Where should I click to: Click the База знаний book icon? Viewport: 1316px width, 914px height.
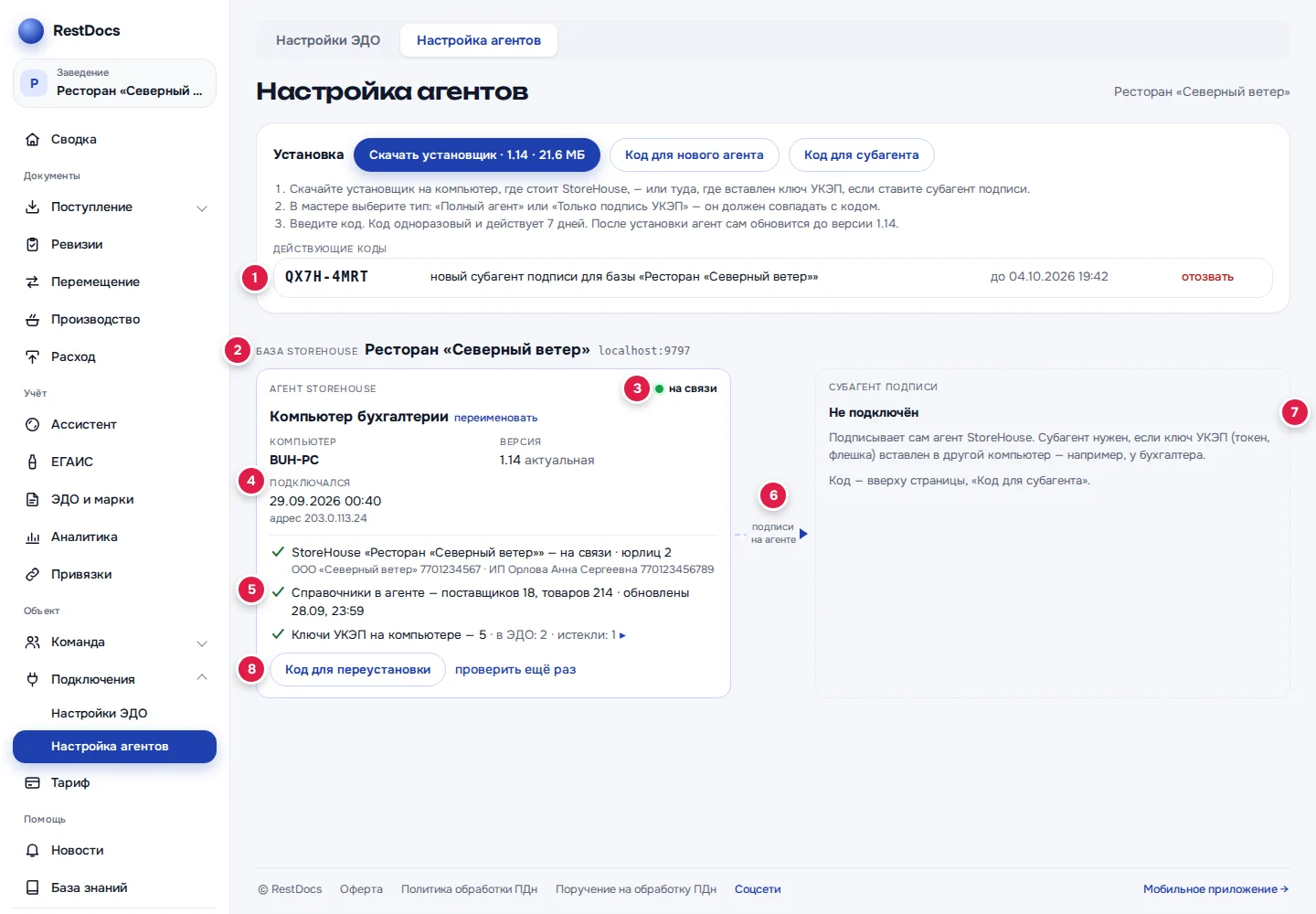click(x=33, y=888)
